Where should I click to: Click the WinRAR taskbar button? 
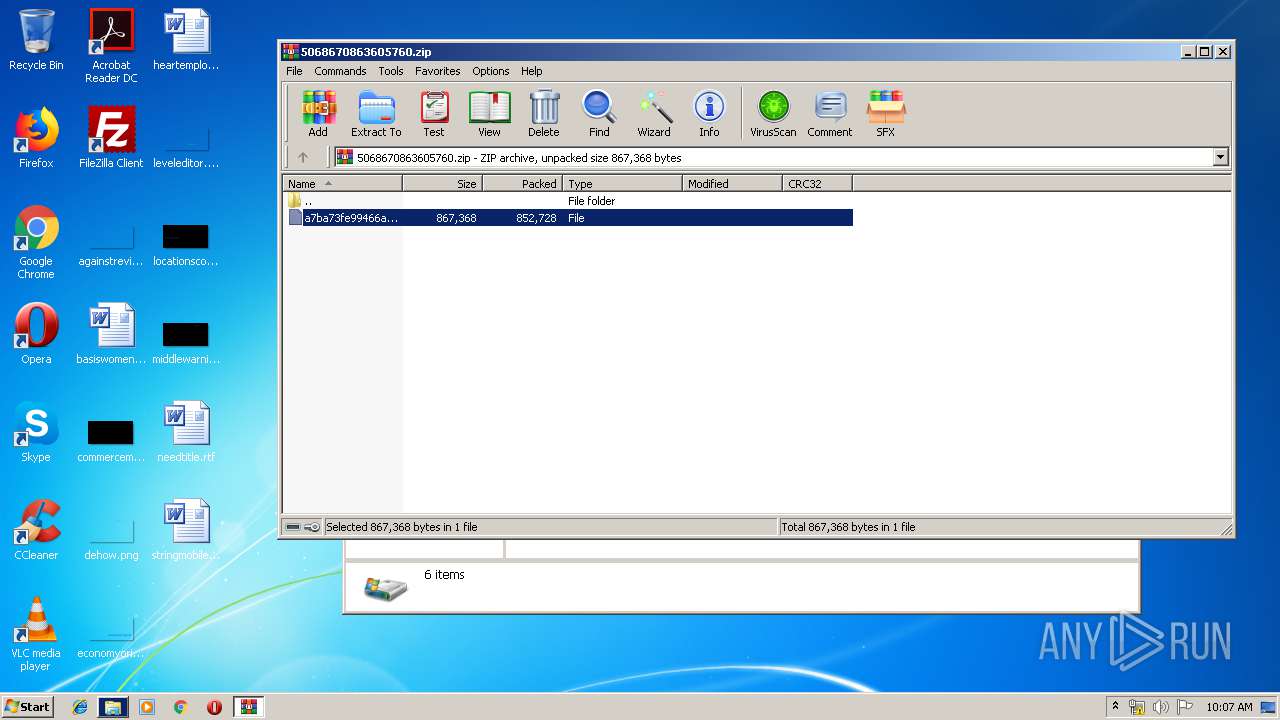click(x=248, y=707)
